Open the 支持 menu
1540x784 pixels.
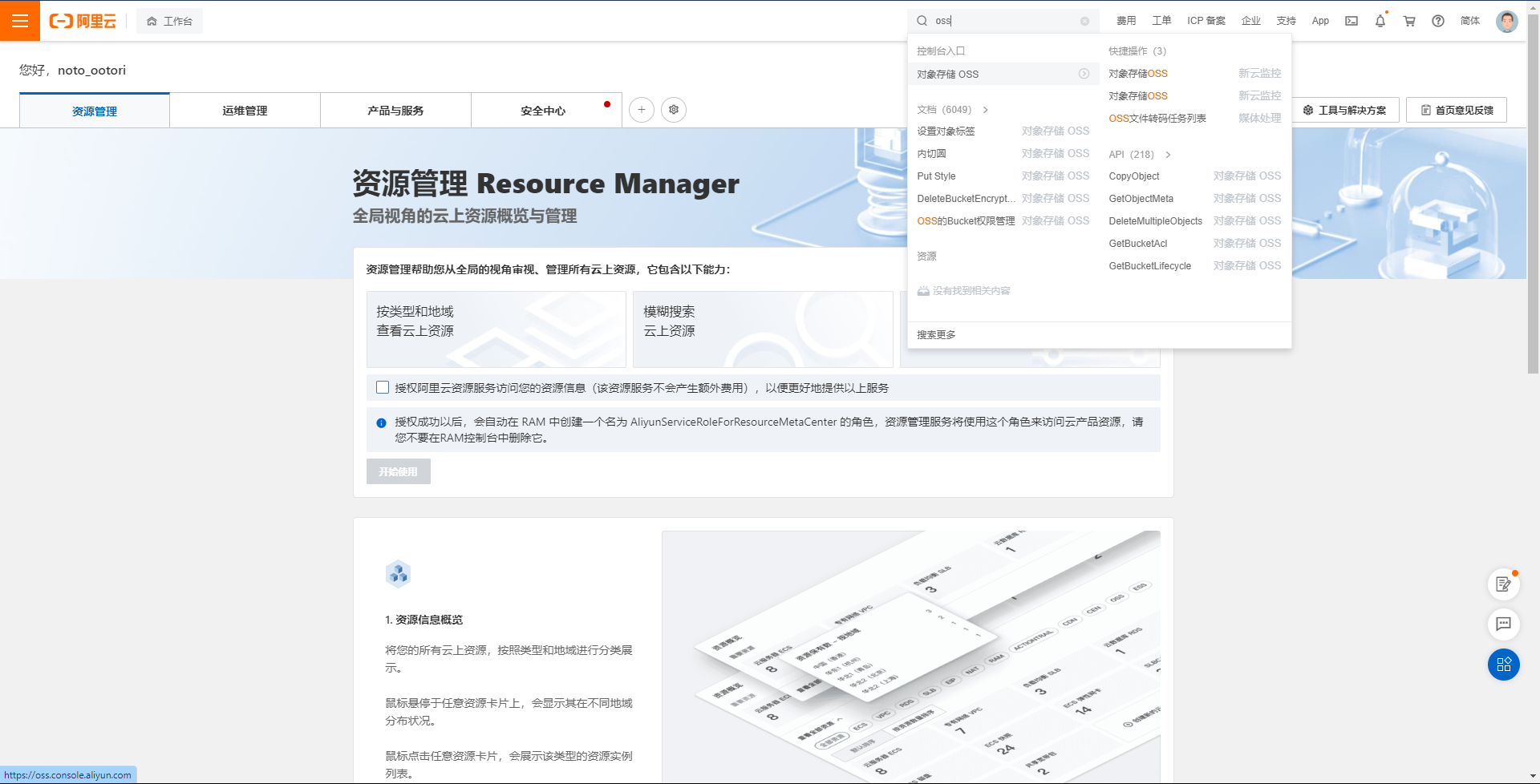[1286, 21]
